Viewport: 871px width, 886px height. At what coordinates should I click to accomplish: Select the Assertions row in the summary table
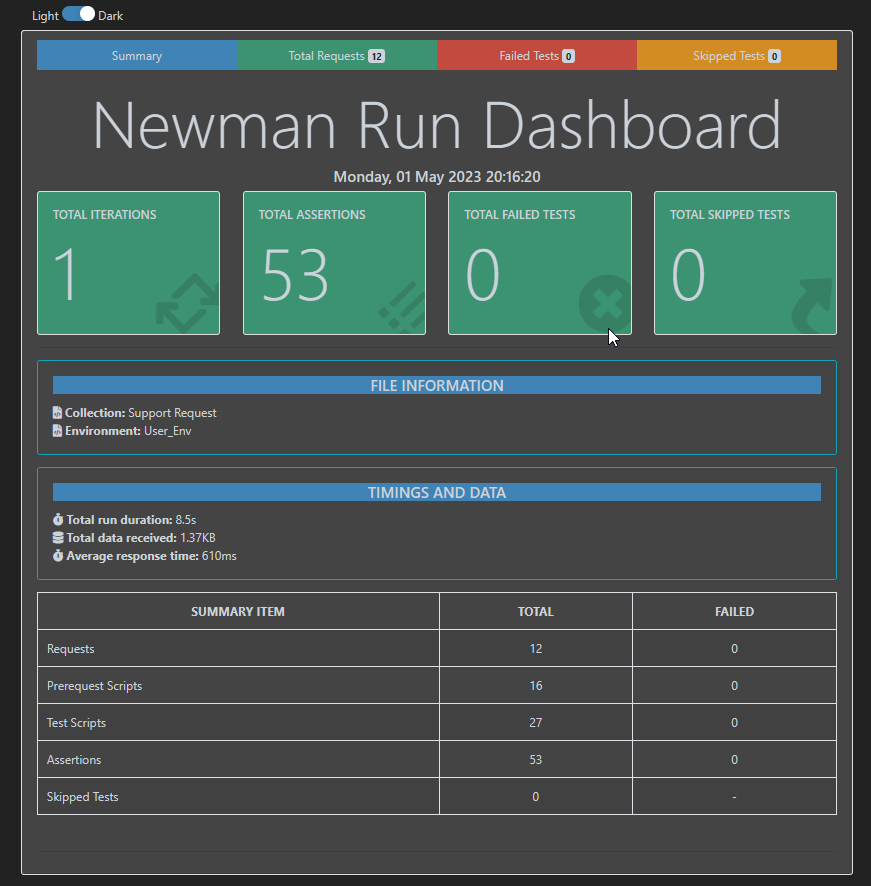click(237, 759)
